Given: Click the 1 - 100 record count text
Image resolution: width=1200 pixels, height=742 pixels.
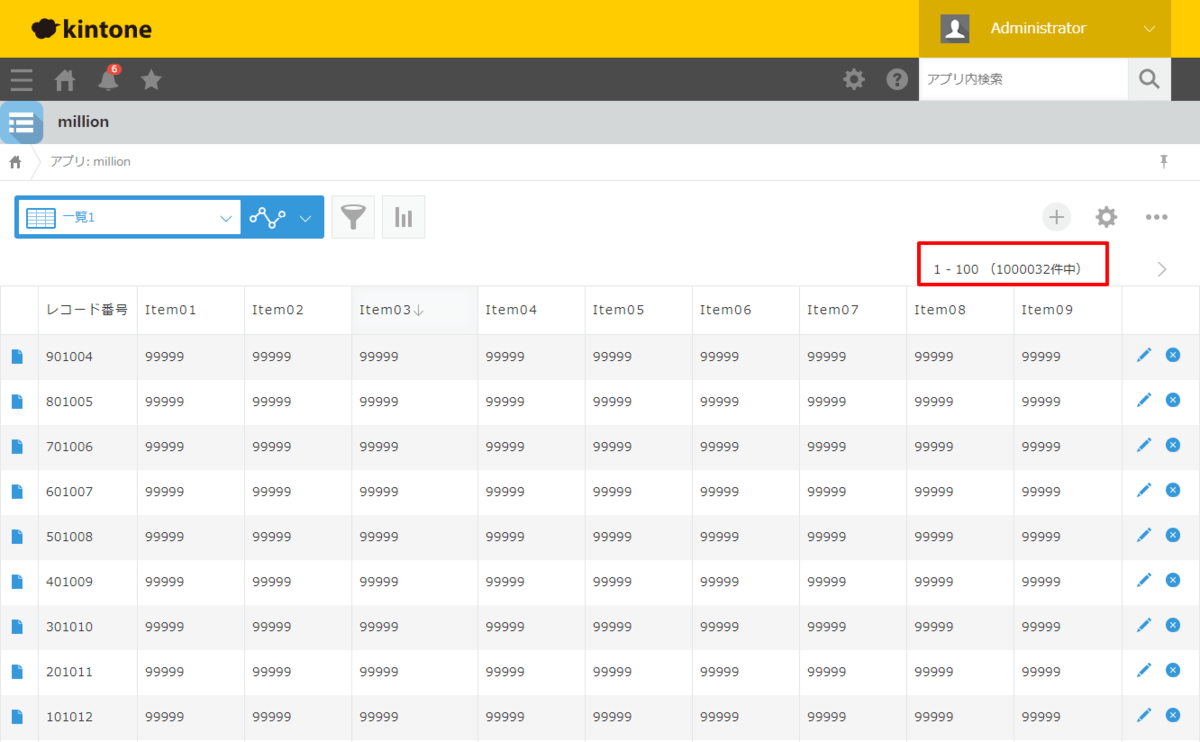Looking at the screenshot, I should pos(1007,270).
